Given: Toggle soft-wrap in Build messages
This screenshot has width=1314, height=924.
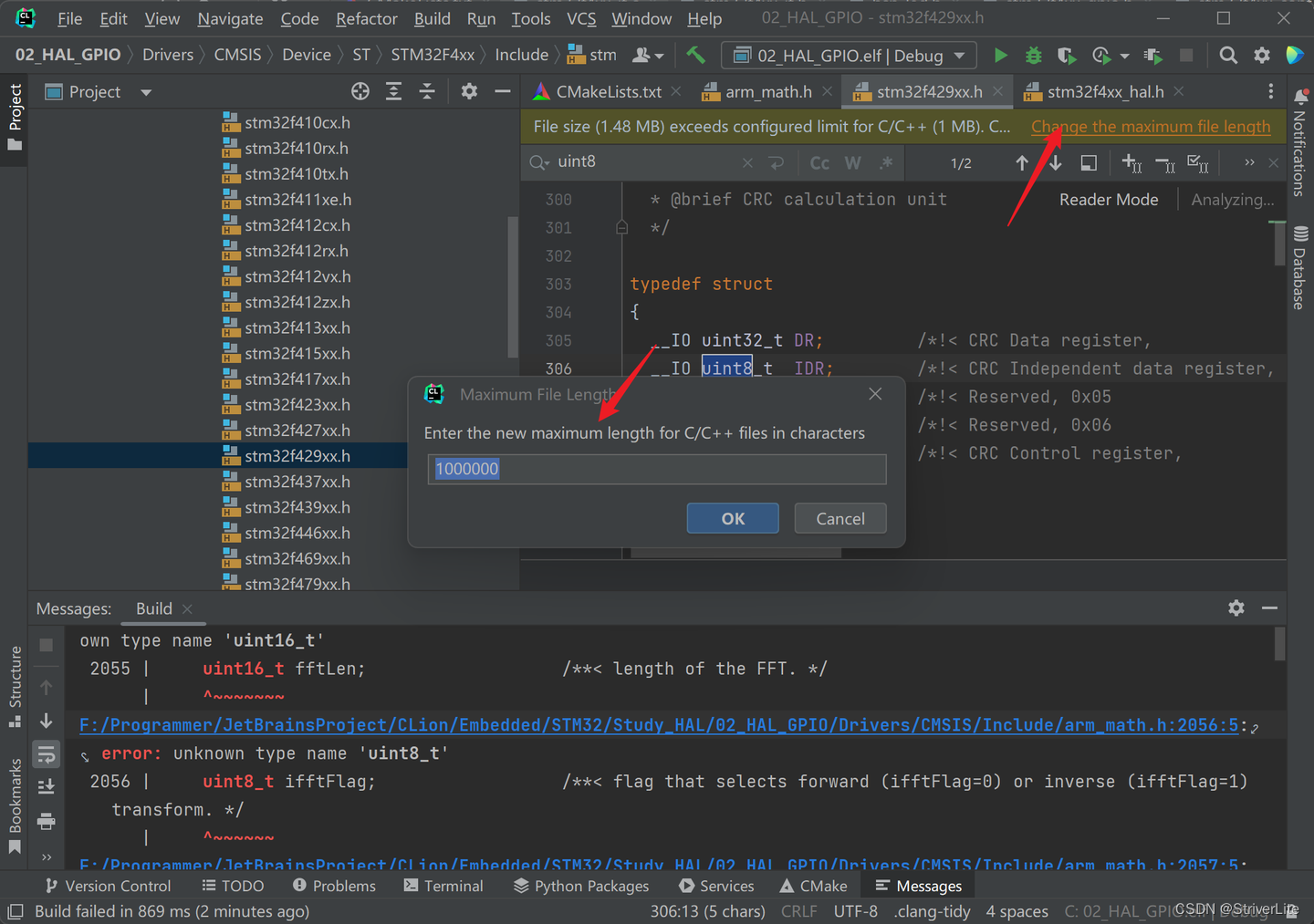Looking at the screenshot, I should click(x=47, y=754).
